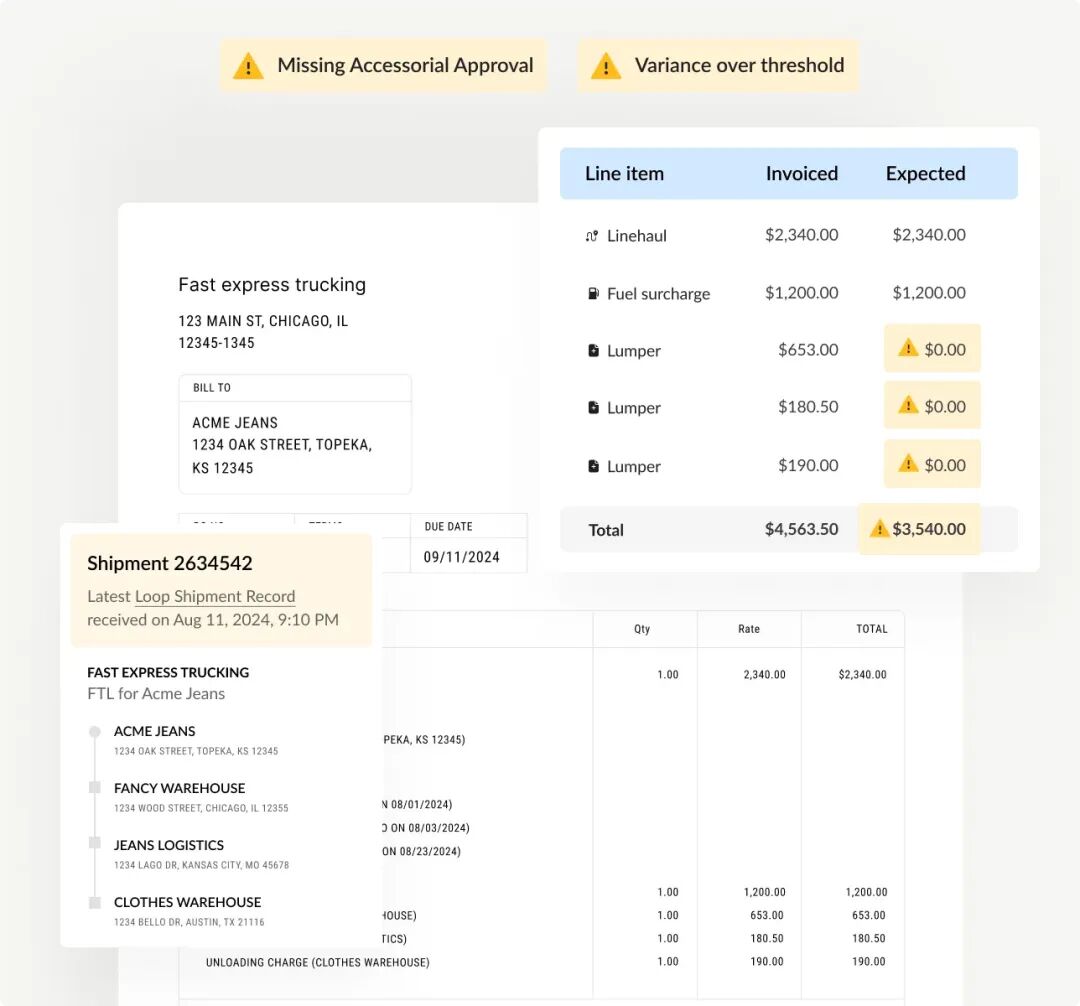The width and height of the screenshot is (1080, 1006).
Task: Click document icon on the $190.00 Lumper row
Action: [x=593, y=466]
